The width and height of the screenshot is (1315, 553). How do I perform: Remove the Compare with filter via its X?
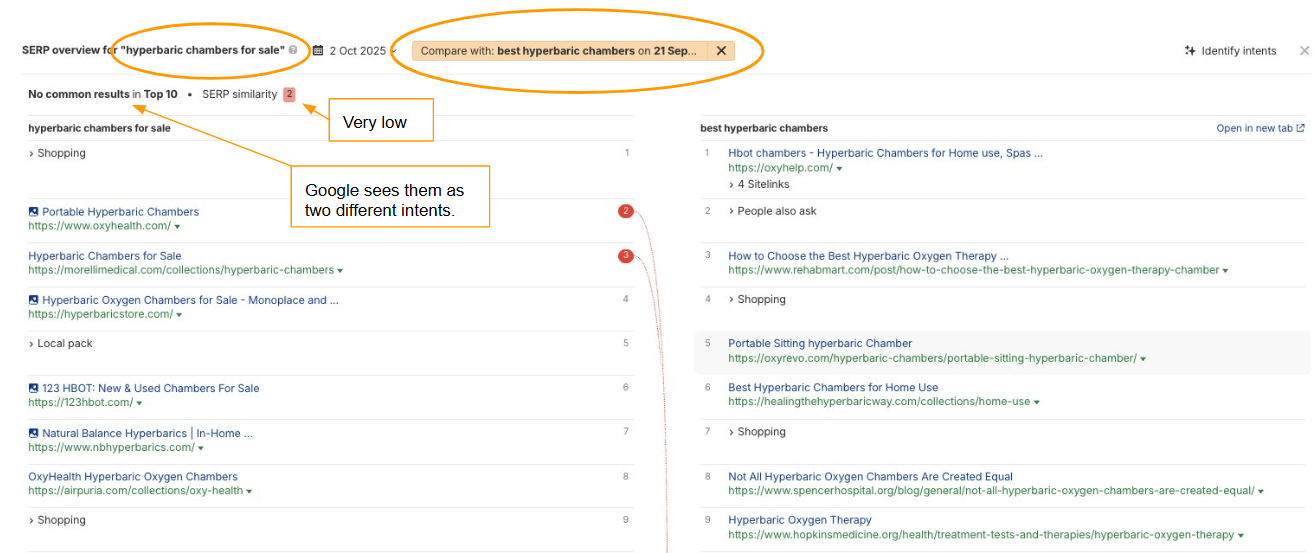(x=721, y=50)
